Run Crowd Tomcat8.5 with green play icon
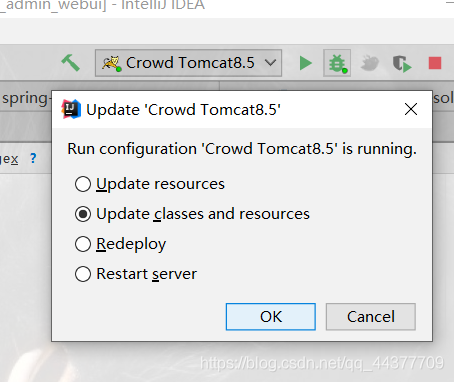 [x=306, y=63]
